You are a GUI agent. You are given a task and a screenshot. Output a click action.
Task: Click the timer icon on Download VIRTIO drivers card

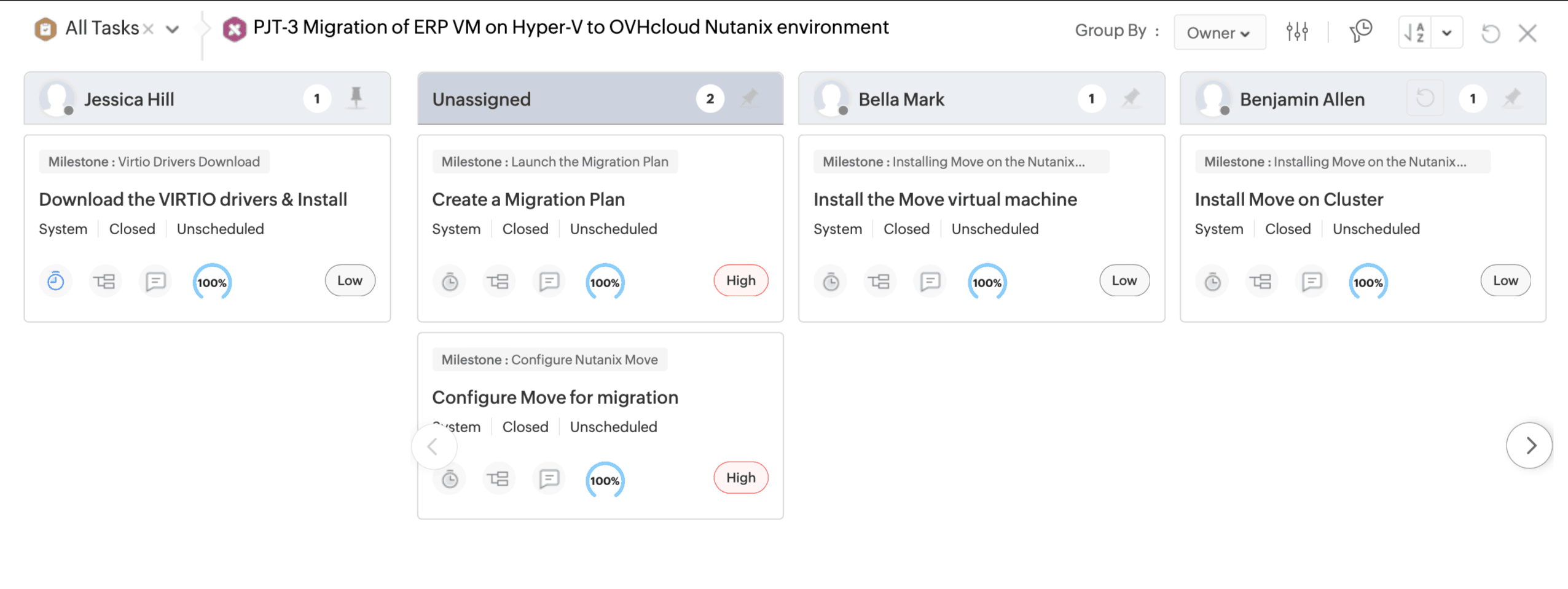click(x=56, y=281)
